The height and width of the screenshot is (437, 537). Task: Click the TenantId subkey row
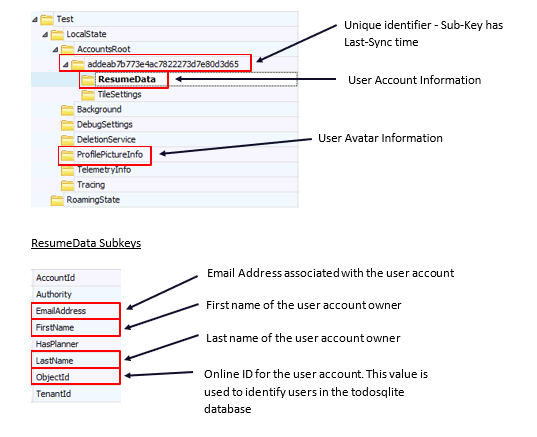[x=76, y=394]
